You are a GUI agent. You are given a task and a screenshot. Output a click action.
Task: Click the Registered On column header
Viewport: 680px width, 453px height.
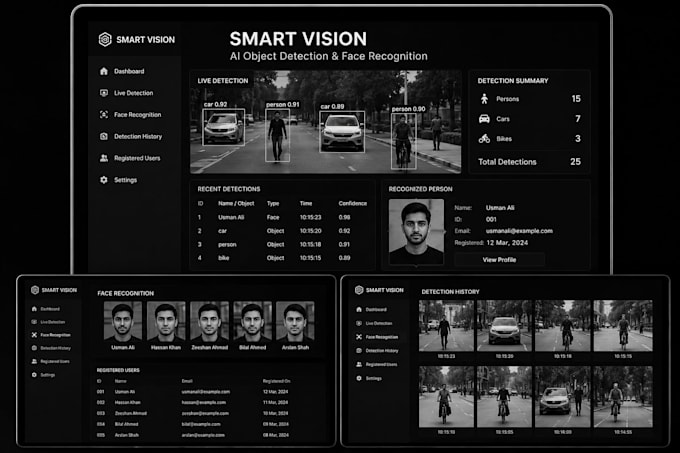pyautogui.click(x=276, y=381)
